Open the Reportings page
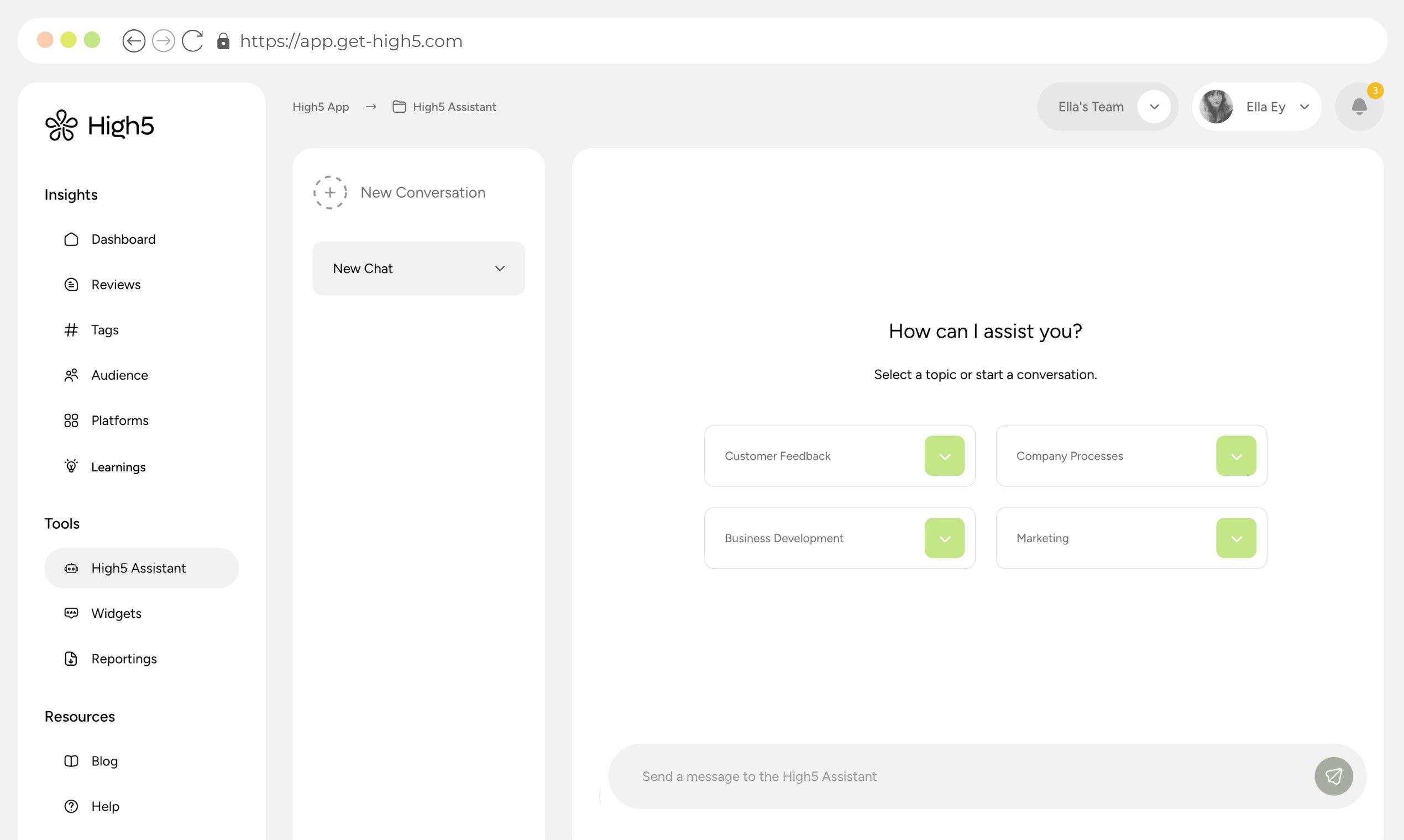The image size is (1404, 840). tap(123, 658)
